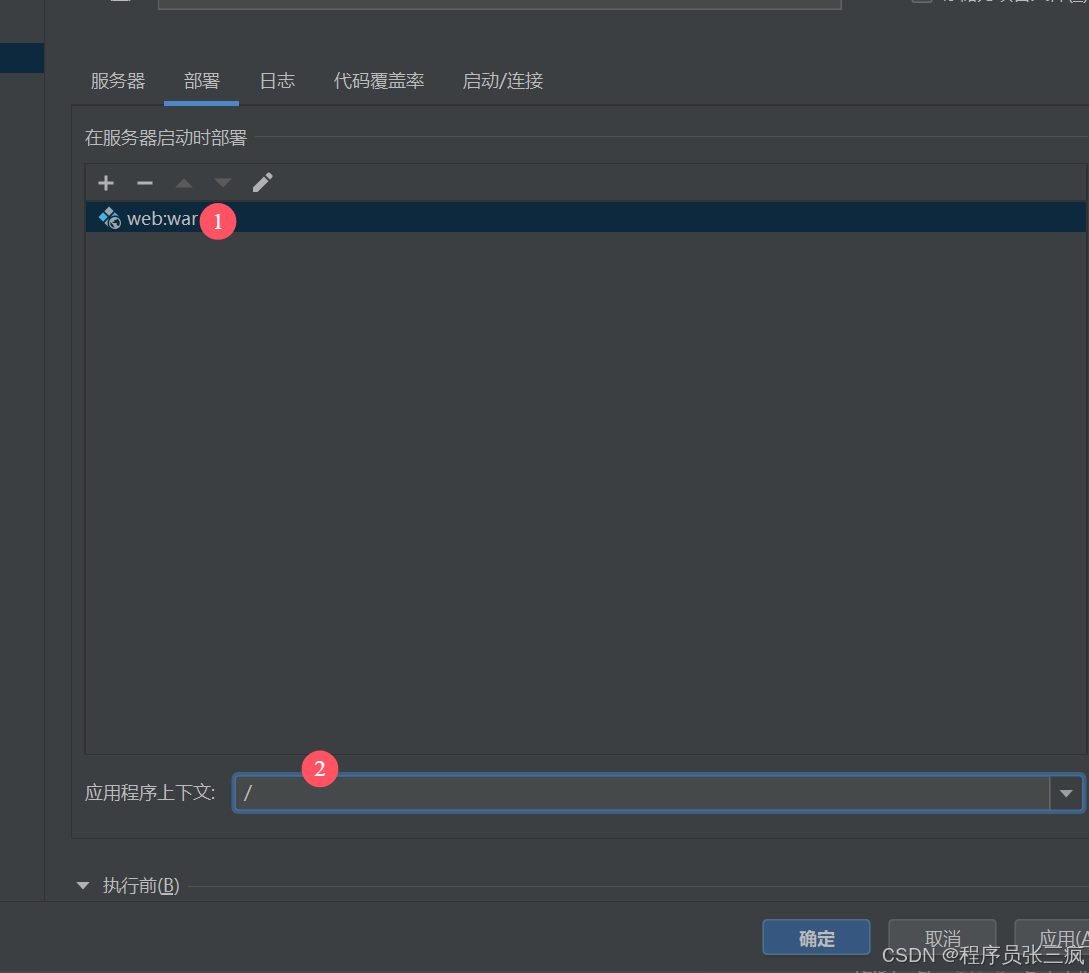Collapse the 执行前(B) section
The width and height of the screenshot is (1089, 973).
point(83,885)
